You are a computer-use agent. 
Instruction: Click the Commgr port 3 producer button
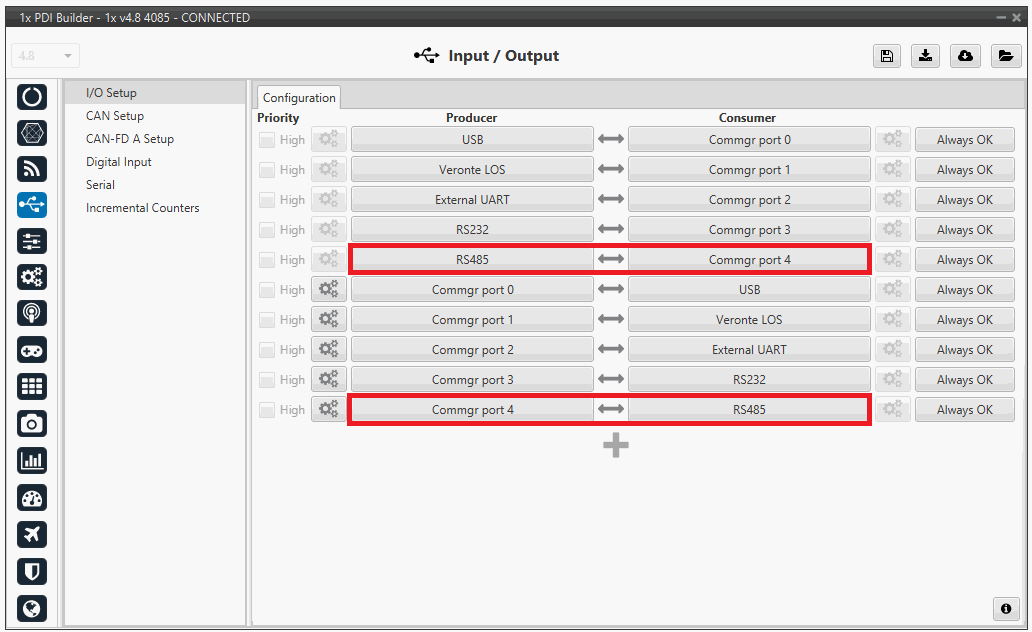(x=472, y=380)
